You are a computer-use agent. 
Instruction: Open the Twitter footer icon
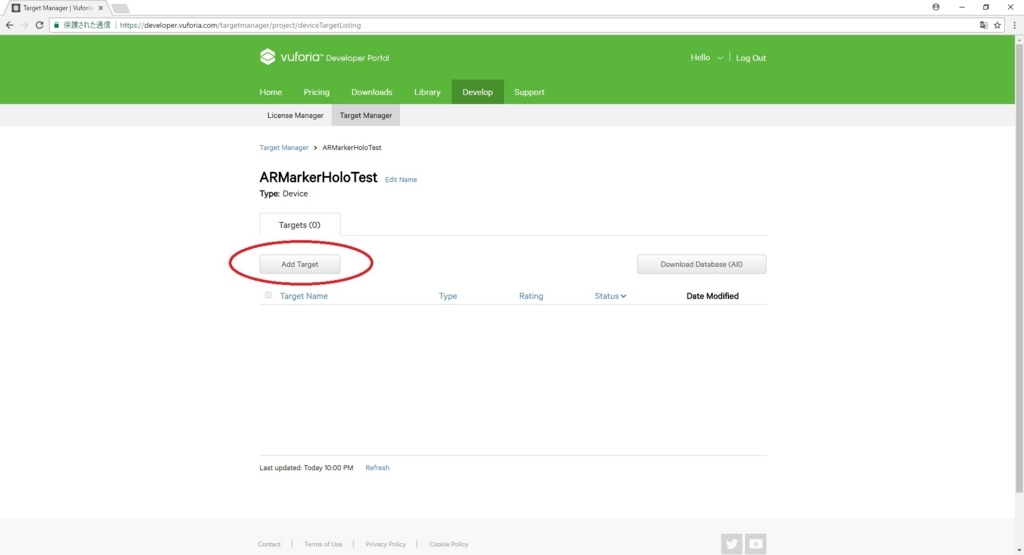click(x=731, y=543)
